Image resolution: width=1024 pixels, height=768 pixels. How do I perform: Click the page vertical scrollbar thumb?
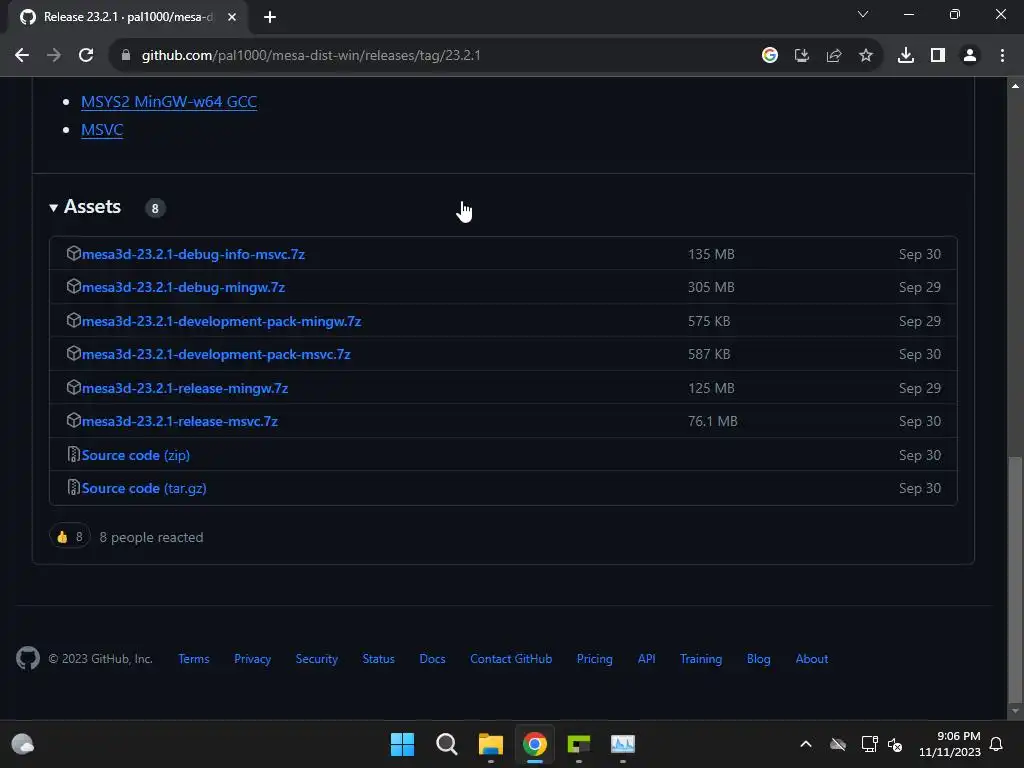pyautogui.click(x=1015, y=578)
